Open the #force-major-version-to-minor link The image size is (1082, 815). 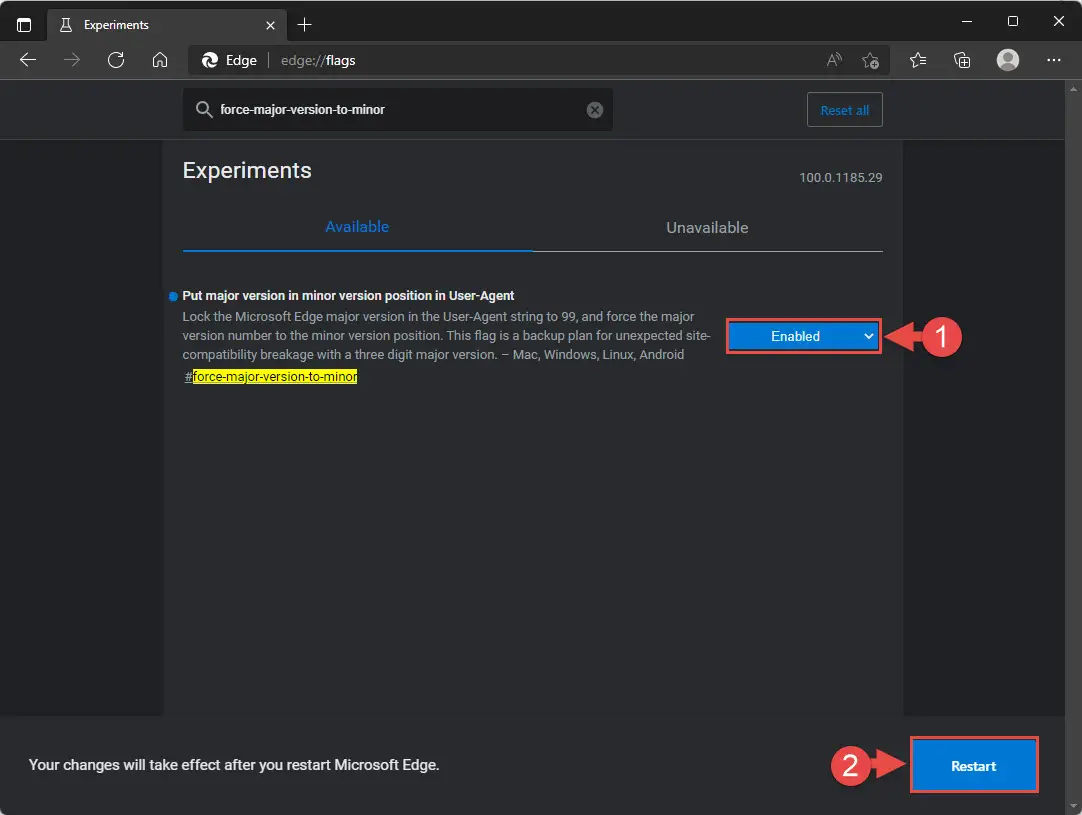pyautogui.click(x=271, y=376)
